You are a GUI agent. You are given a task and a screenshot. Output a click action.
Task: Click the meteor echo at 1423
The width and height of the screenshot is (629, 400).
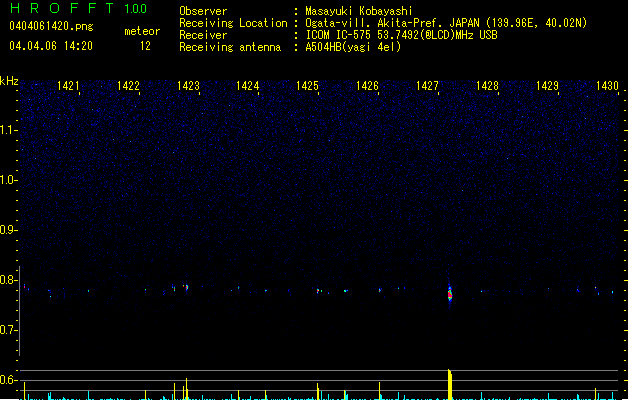(186, 287)
